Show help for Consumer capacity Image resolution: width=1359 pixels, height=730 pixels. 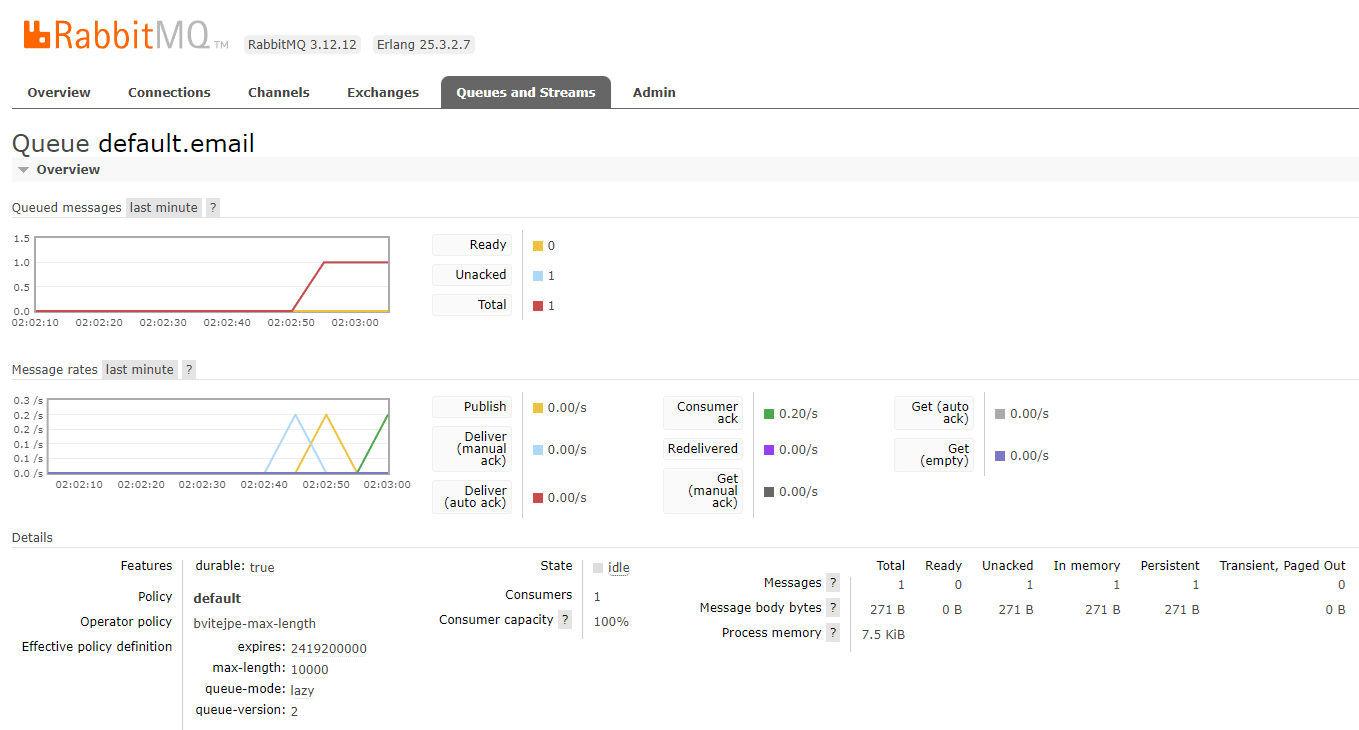[564, 620]
